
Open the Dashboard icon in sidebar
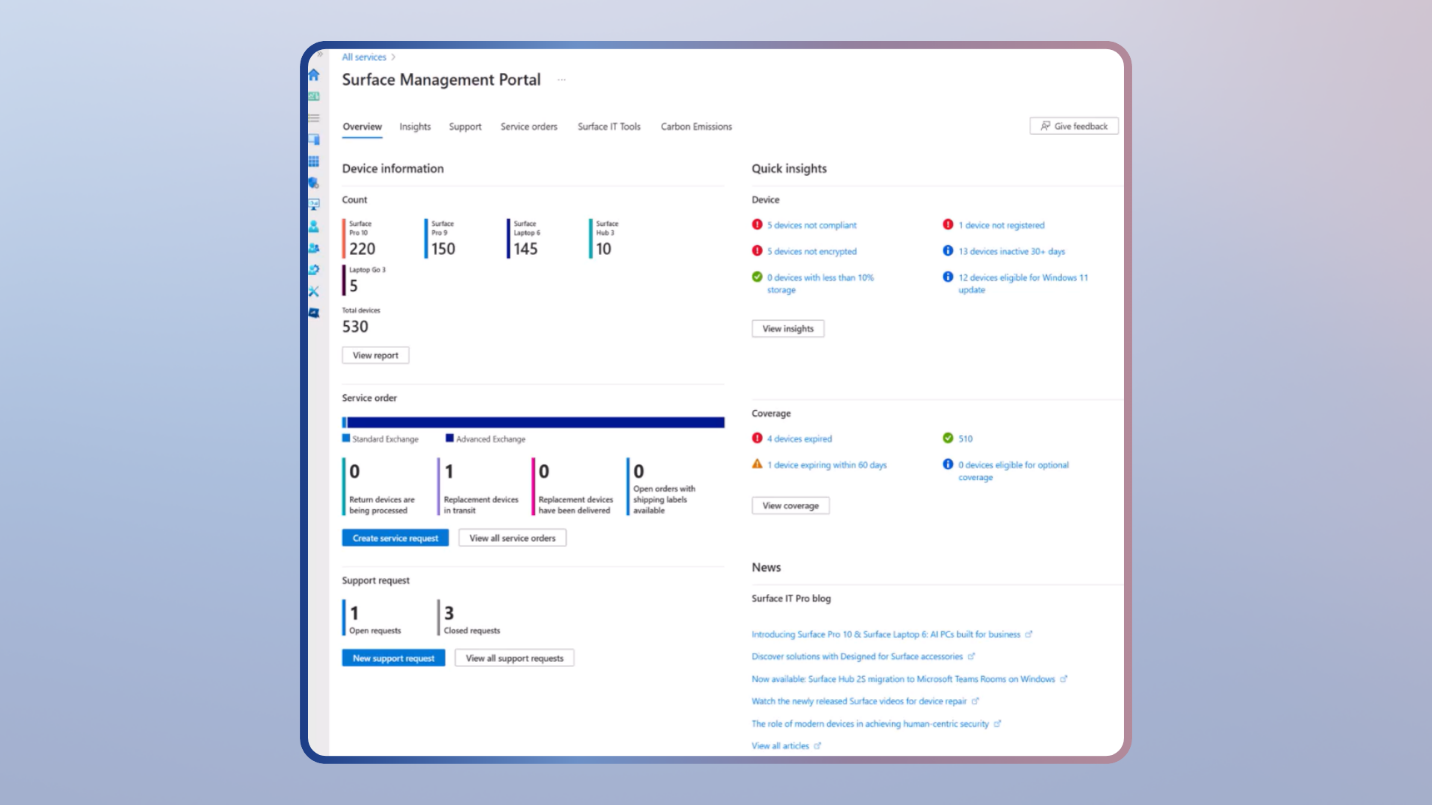coord(314,97)
